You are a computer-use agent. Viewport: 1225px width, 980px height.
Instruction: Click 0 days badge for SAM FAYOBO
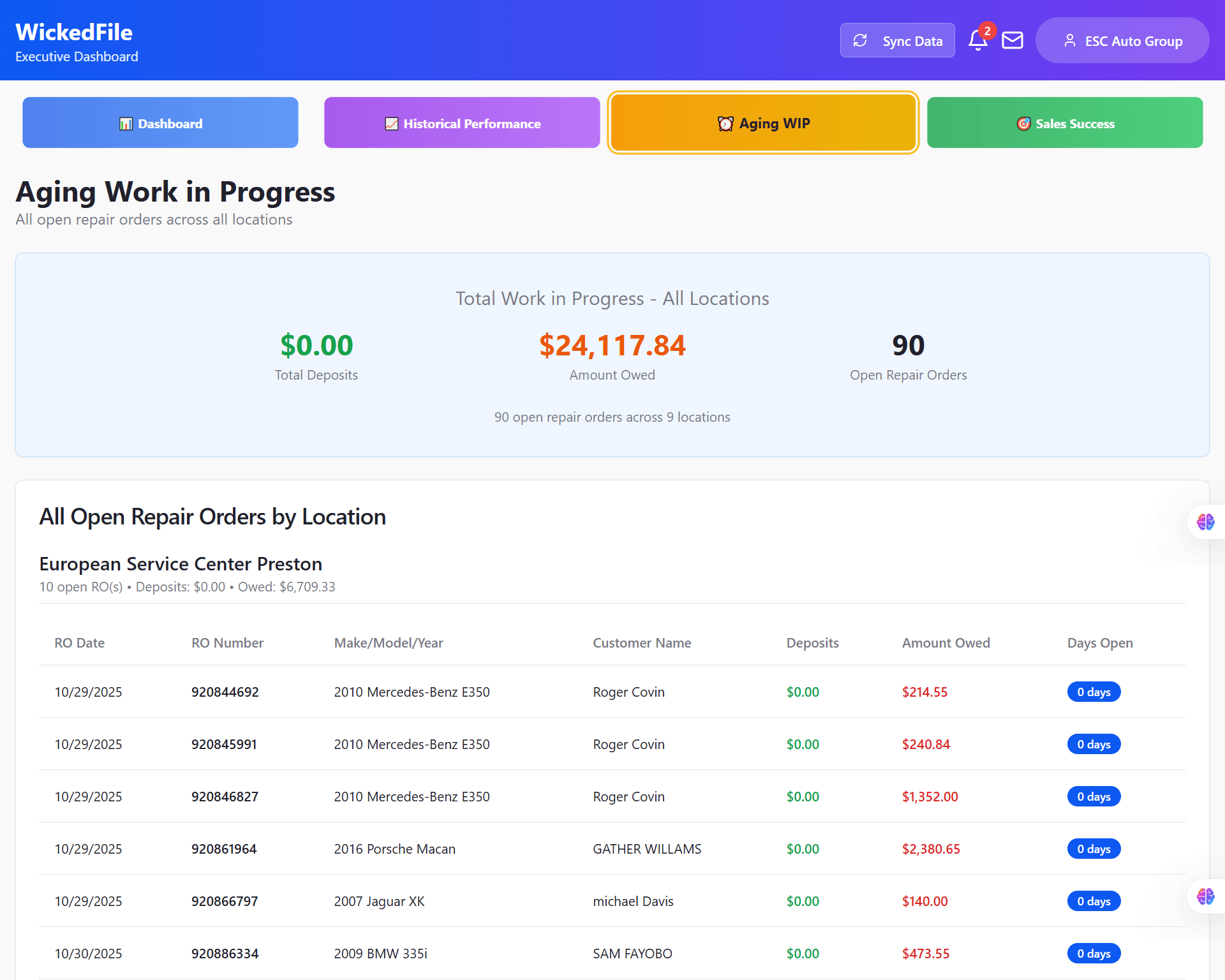[x=1094, y=954]
